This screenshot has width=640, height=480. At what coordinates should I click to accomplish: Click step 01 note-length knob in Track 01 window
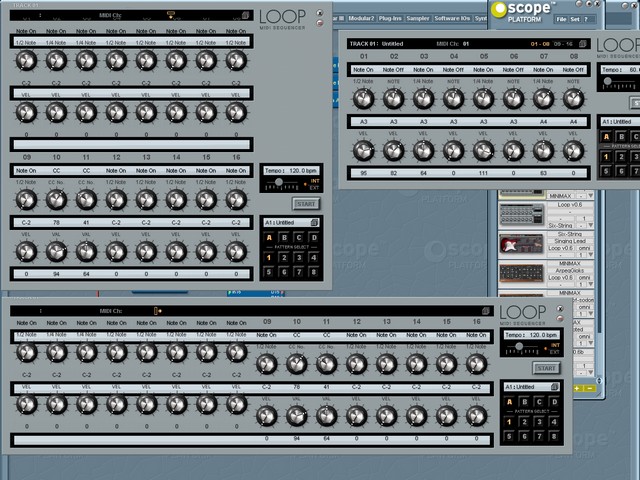click(363, 98)
